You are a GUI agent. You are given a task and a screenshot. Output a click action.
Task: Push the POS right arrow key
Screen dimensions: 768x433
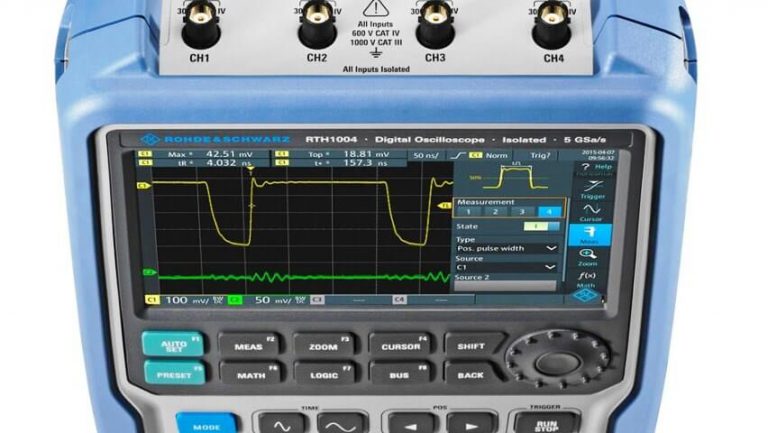(471, 424)
